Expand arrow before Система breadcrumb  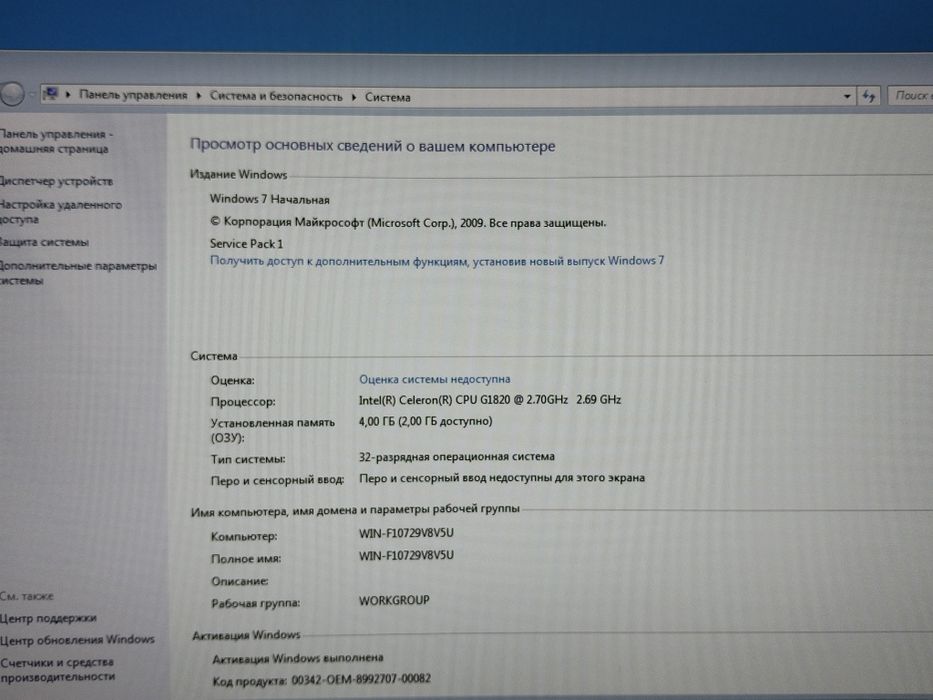[354, 96]
